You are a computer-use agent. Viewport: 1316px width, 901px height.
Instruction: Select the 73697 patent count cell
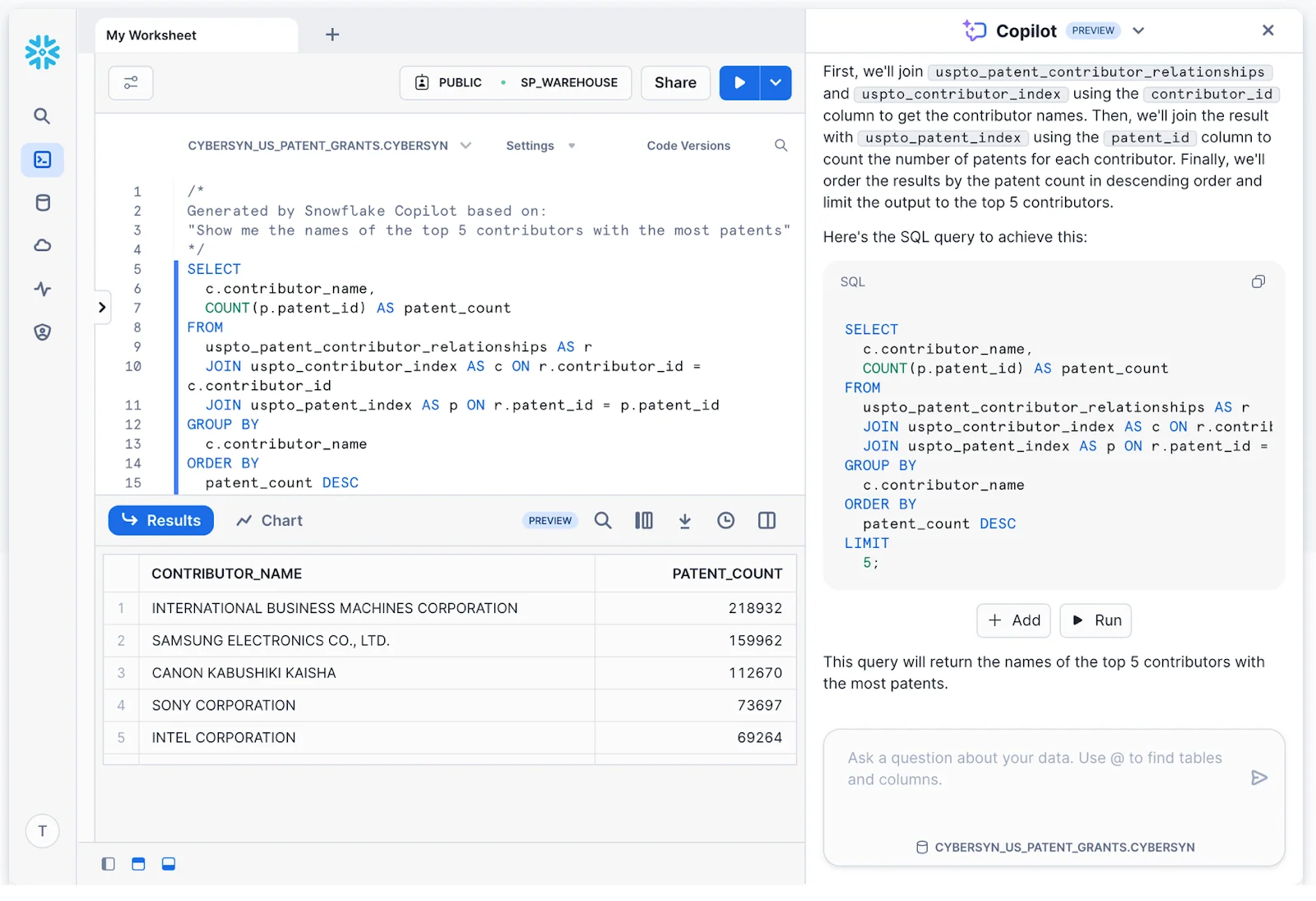(696, 705)
